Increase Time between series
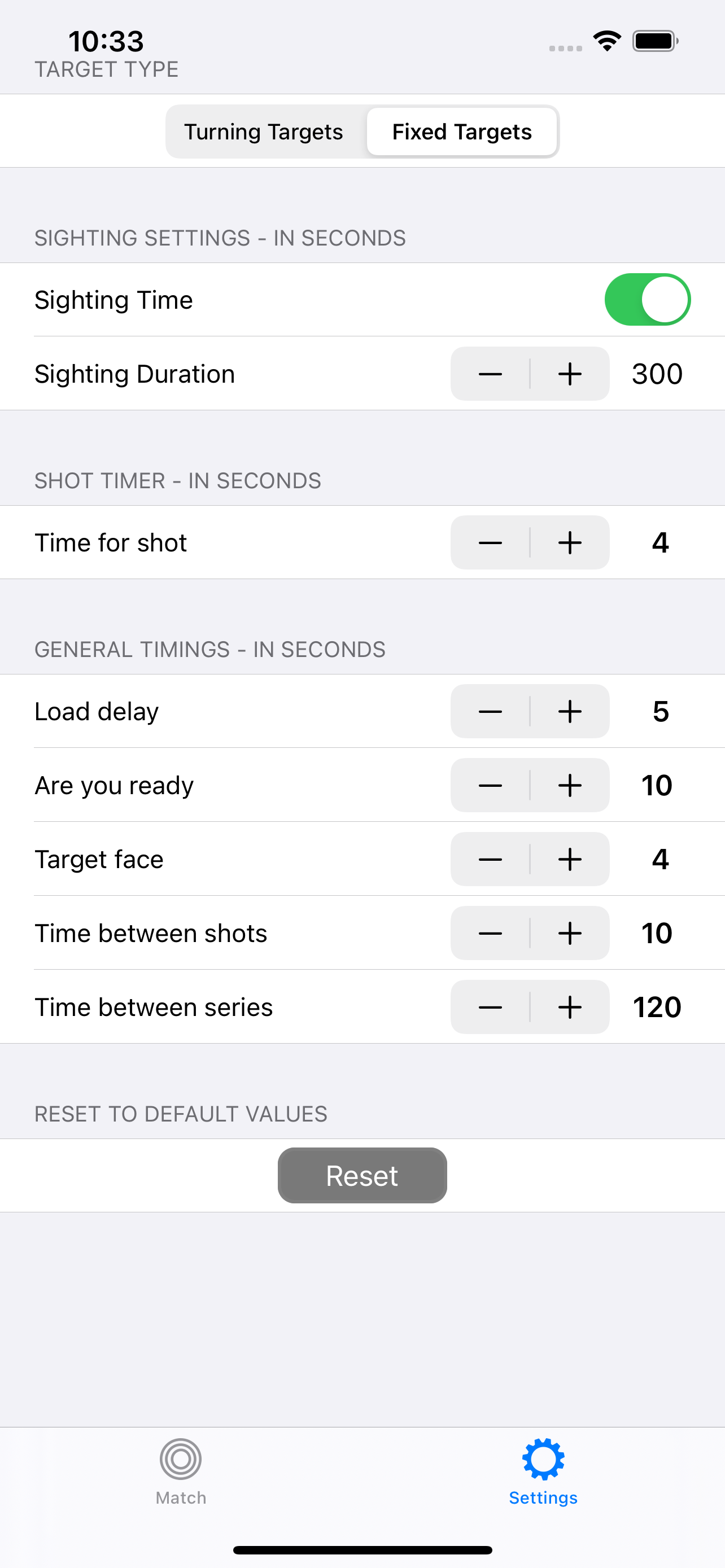This screenshot has height=1568, width=725. coord(570,1008)
